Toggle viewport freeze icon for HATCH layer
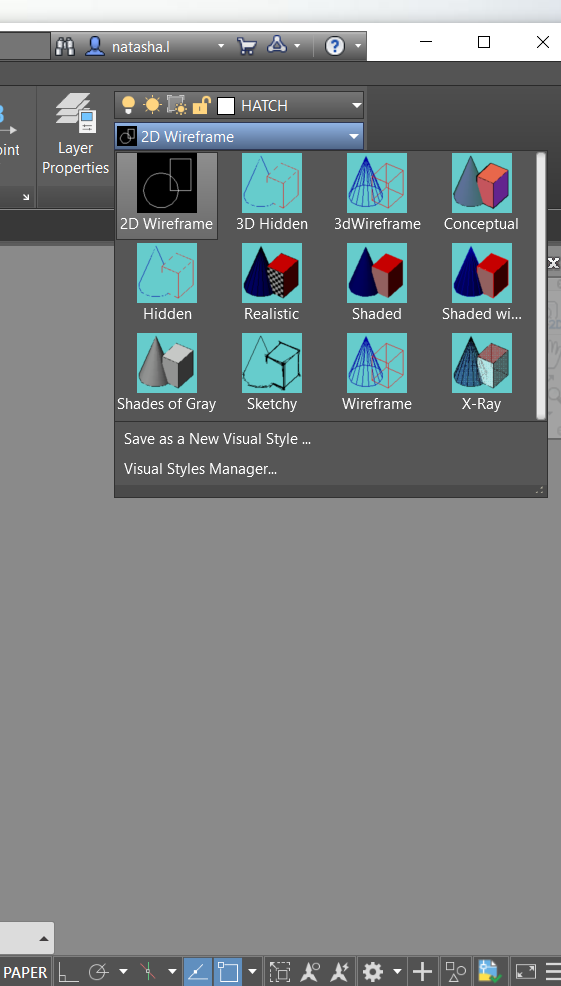Viewport: 561px width, 986px height. coord(177,105)
